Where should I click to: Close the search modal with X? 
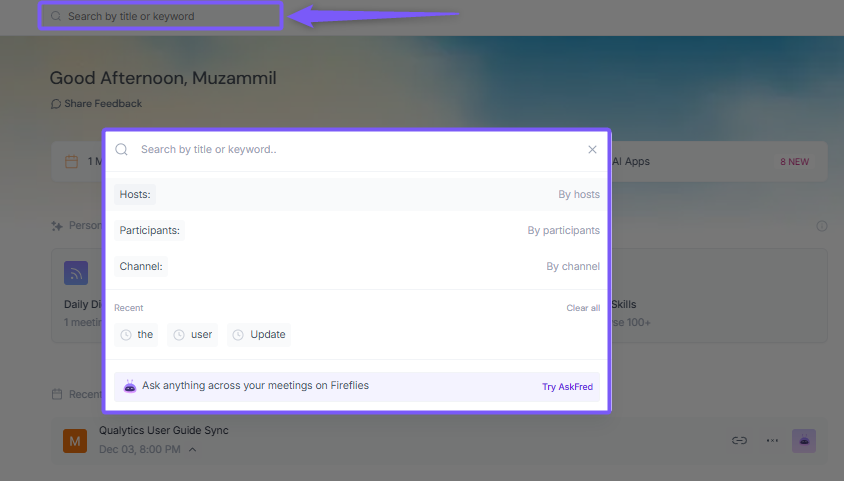click(592, 150)
